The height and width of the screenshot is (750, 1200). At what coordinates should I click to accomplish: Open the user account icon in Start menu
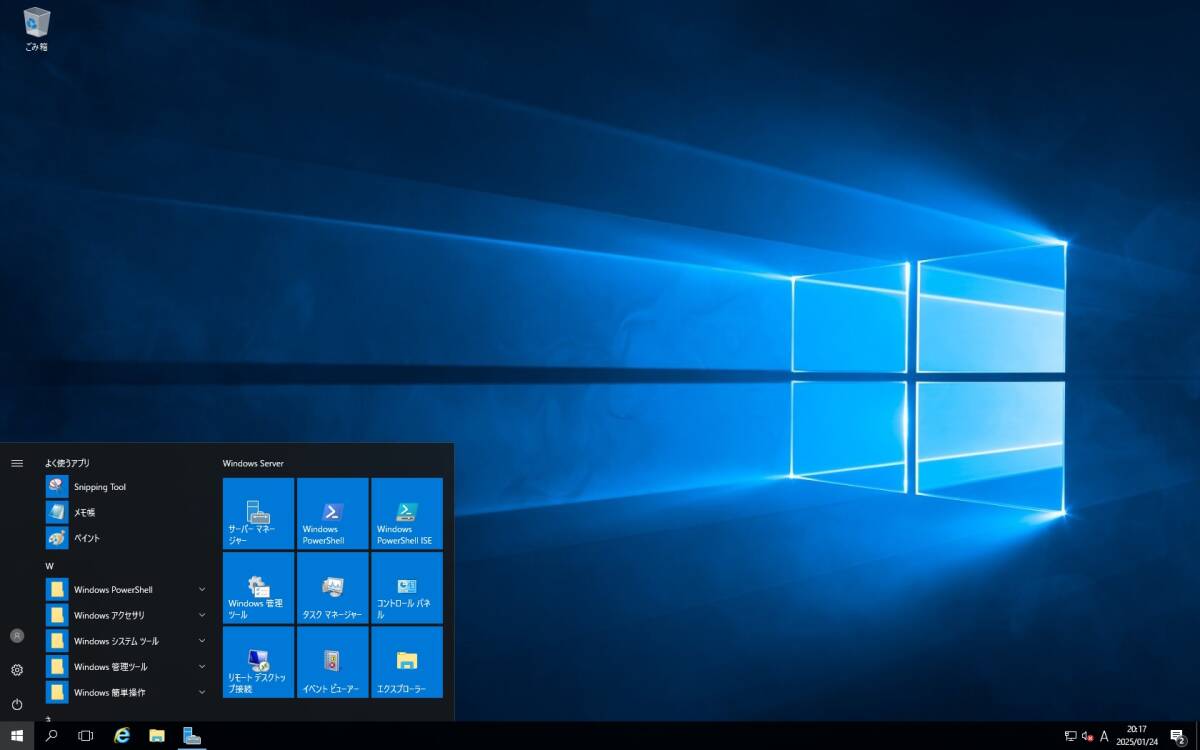pos(17,636)
